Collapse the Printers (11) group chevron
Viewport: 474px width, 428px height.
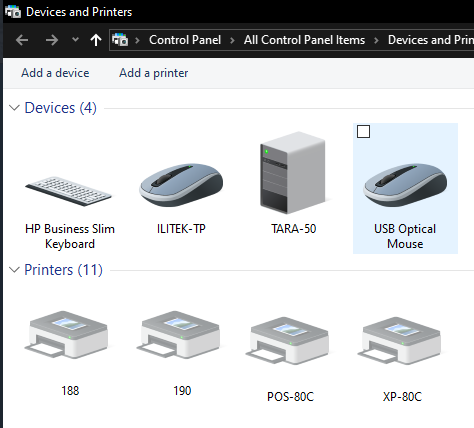pos(14,270)
